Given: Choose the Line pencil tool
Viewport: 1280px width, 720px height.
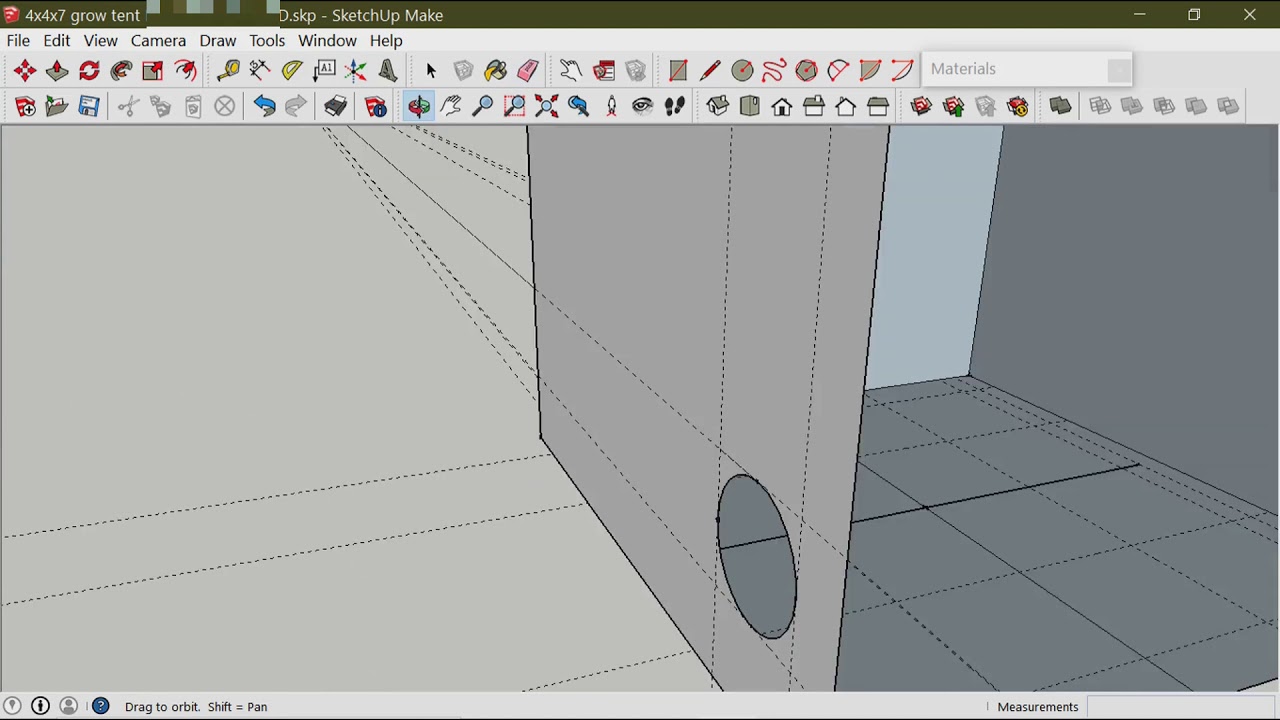Looking at the screenshot, I should [710, 70].
